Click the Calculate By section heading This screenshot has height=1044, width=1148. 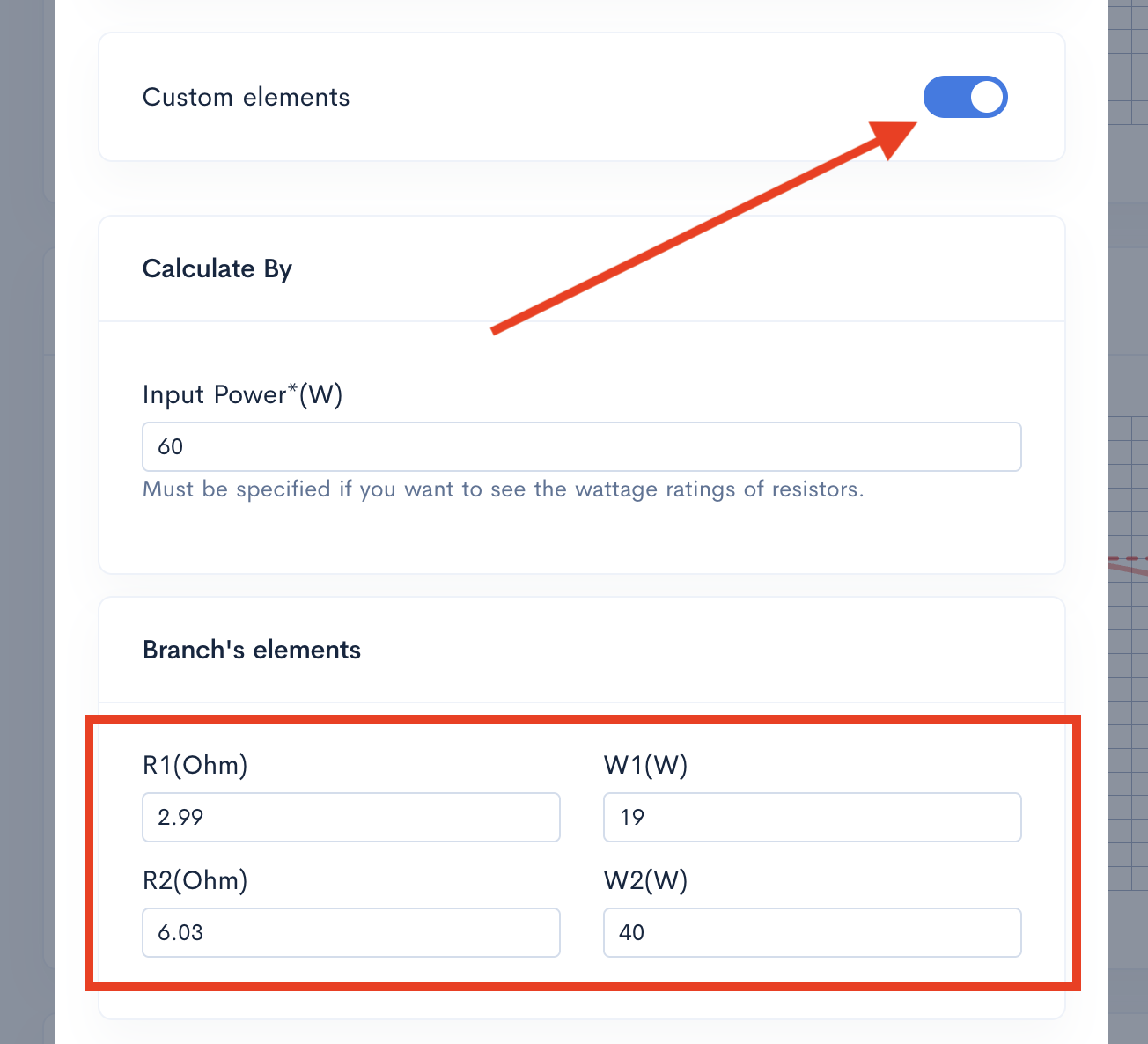click(x=217, y=268)
